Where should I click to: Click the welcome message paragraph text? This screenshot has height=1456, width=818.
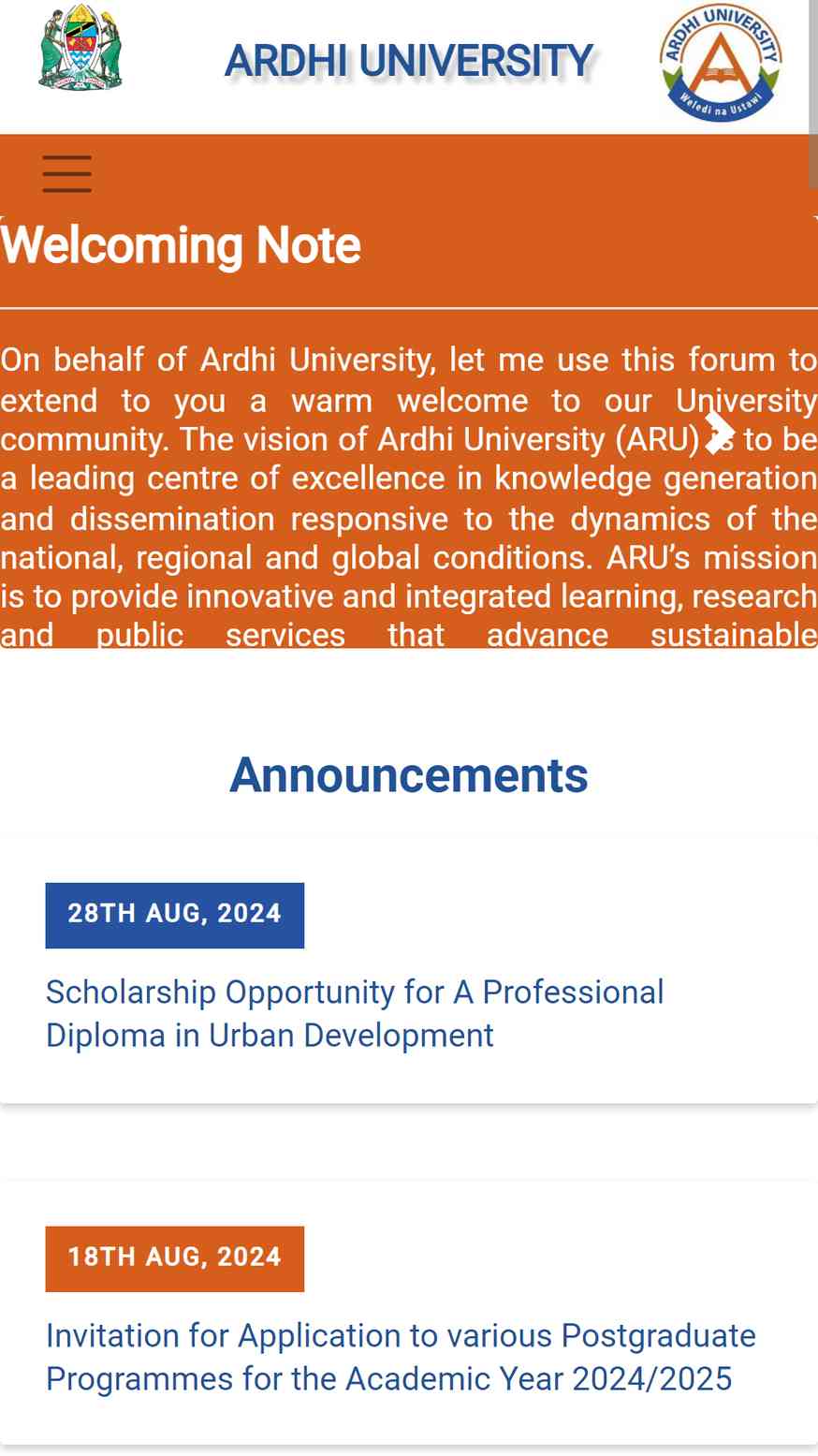pos(409,497)
